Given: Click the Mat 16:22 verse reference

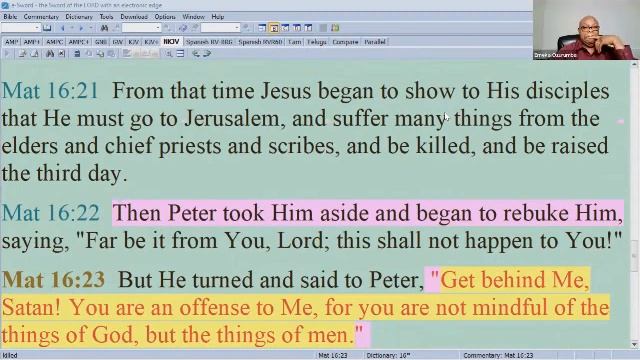Looking at the screenshot, I should click(x=51, y=213).
